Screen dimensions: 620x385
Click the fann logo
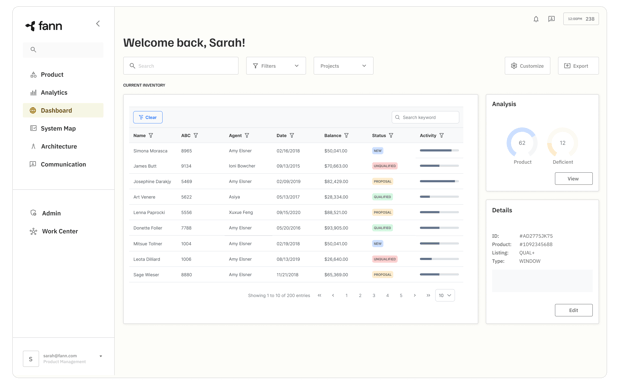pos(44,26)
